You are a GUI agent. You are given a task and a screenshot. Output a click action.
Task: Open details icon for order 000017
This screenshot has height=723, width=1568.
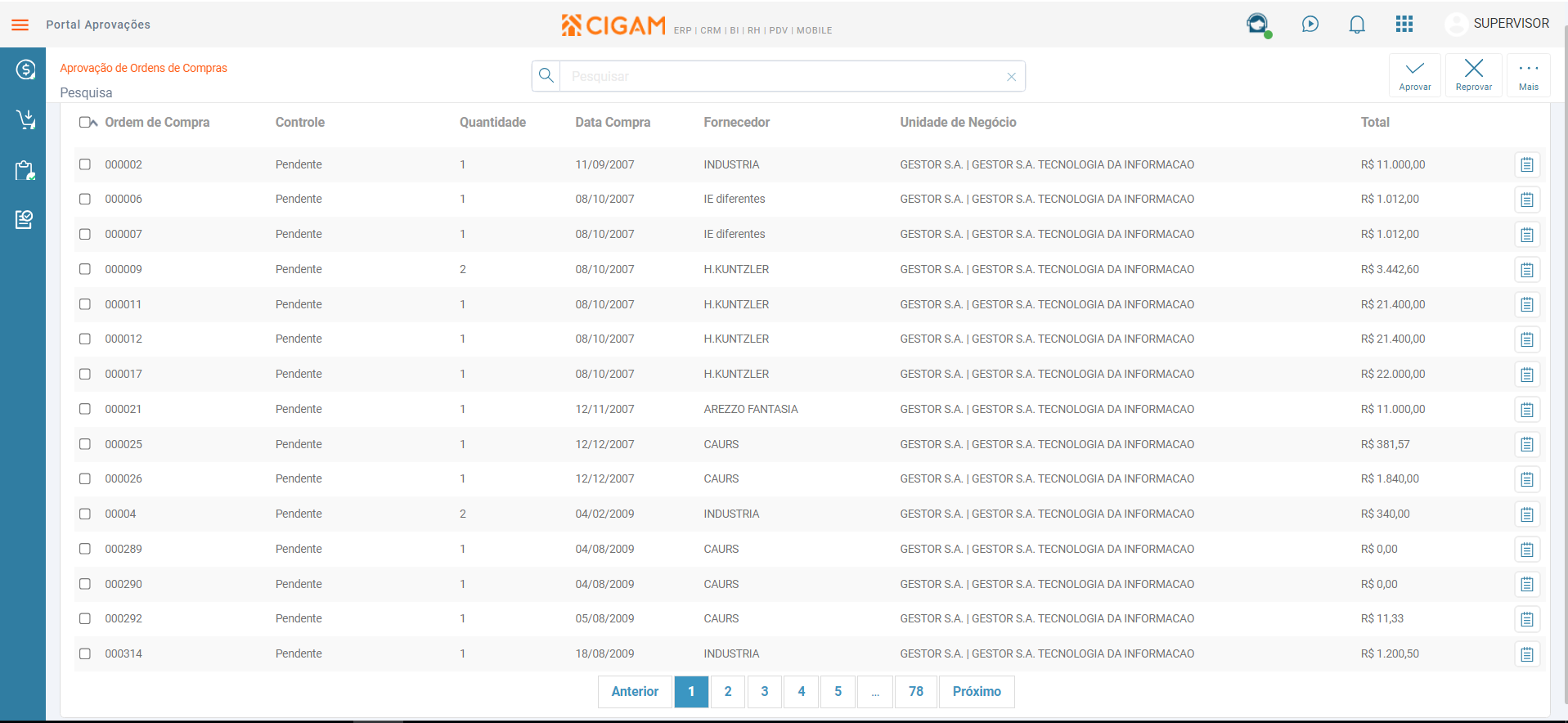1527,375
